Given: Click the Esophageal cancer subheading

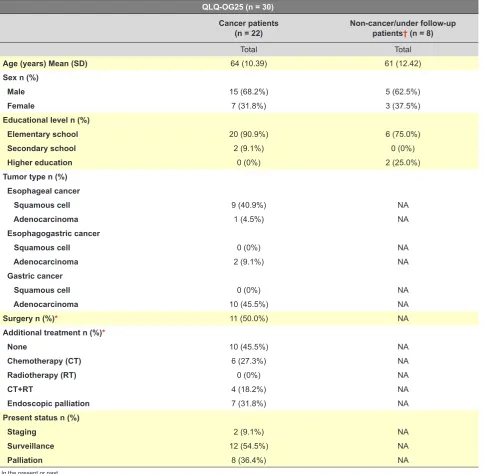Looking at the screenshot, I should [x=44, y=191].
